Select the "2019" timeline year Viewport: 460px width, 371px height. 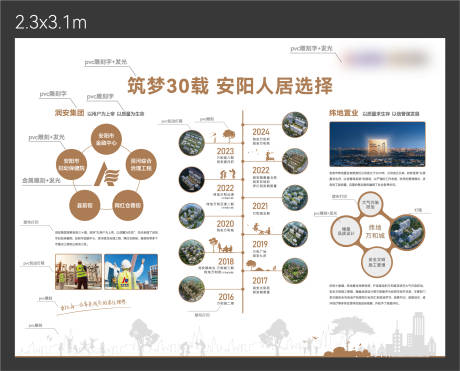[x=260, y=244]
